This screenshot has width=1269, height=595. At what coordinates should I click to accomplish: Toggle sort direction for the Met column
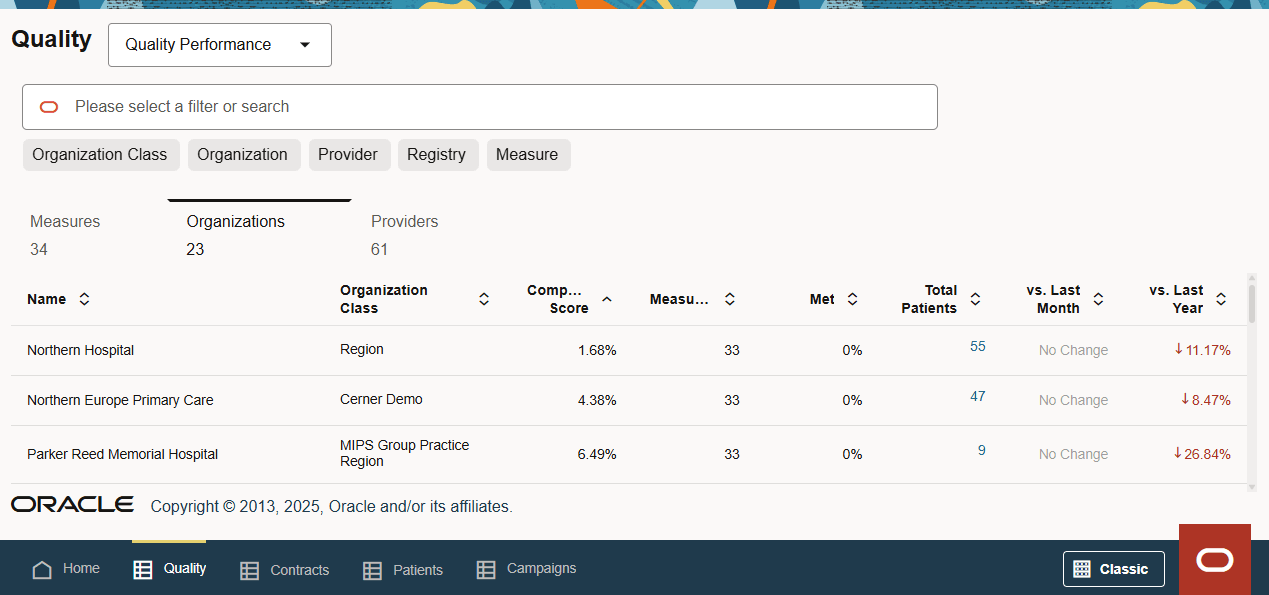click(x=852, y=298)
